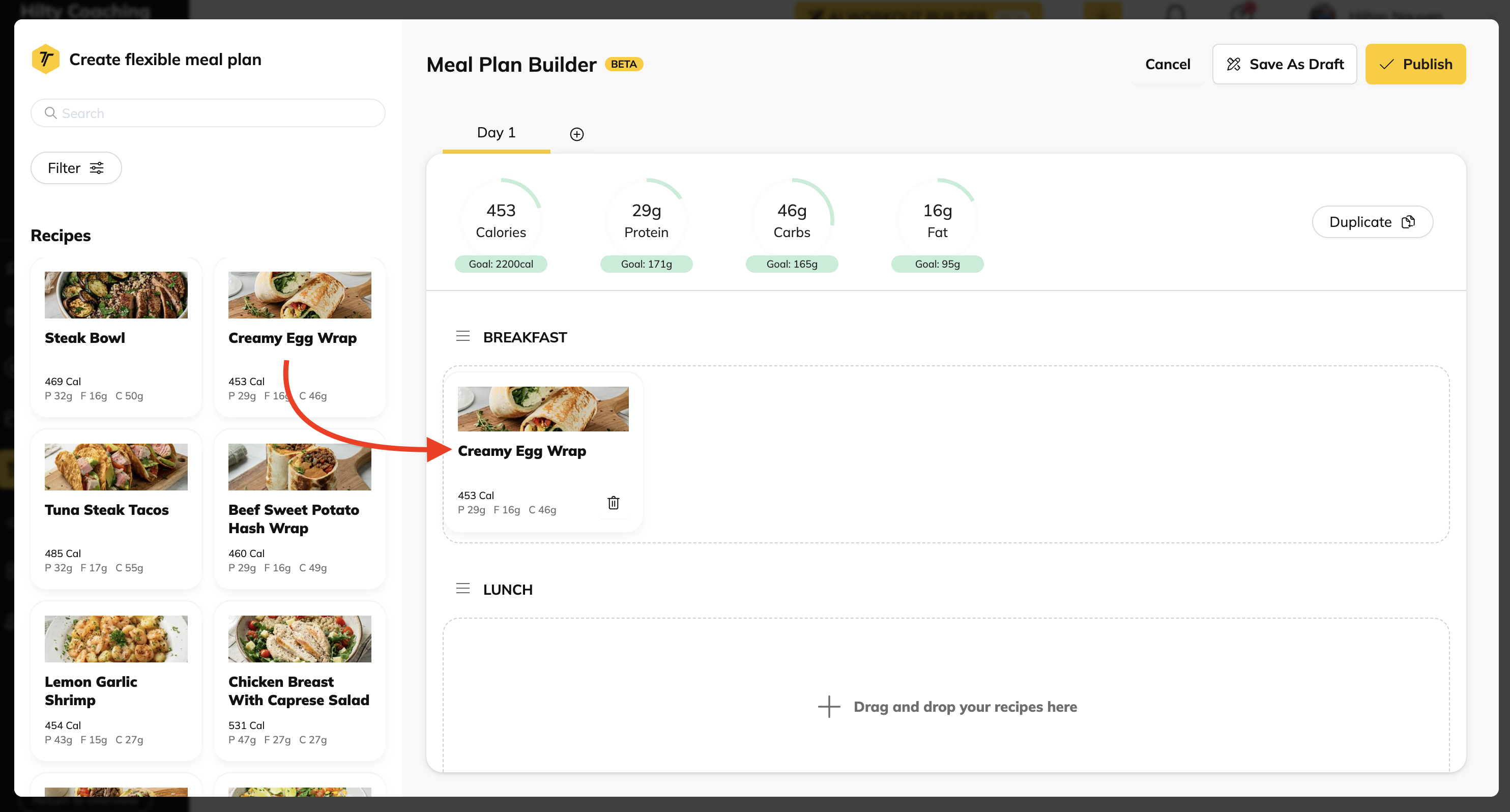Save the meal plan as draft
Image resolution: width=1510 pixels, height=812 pixels.
(x=1284, y=65)
